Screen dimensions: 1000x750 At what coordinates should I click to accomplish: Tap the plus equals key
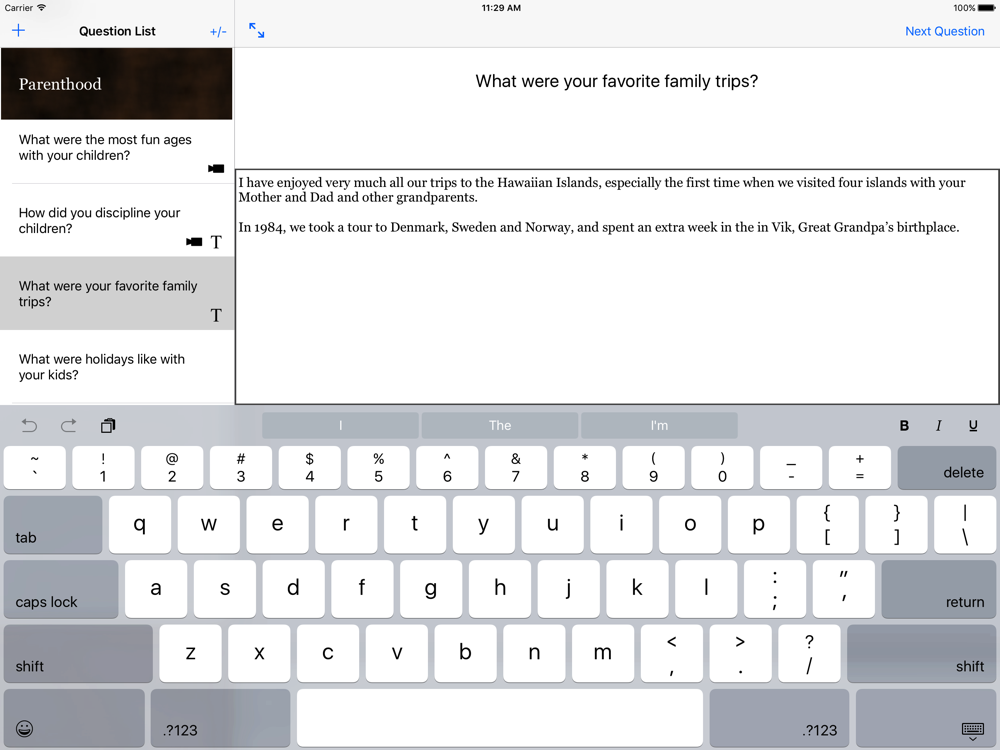coord(860,467)
